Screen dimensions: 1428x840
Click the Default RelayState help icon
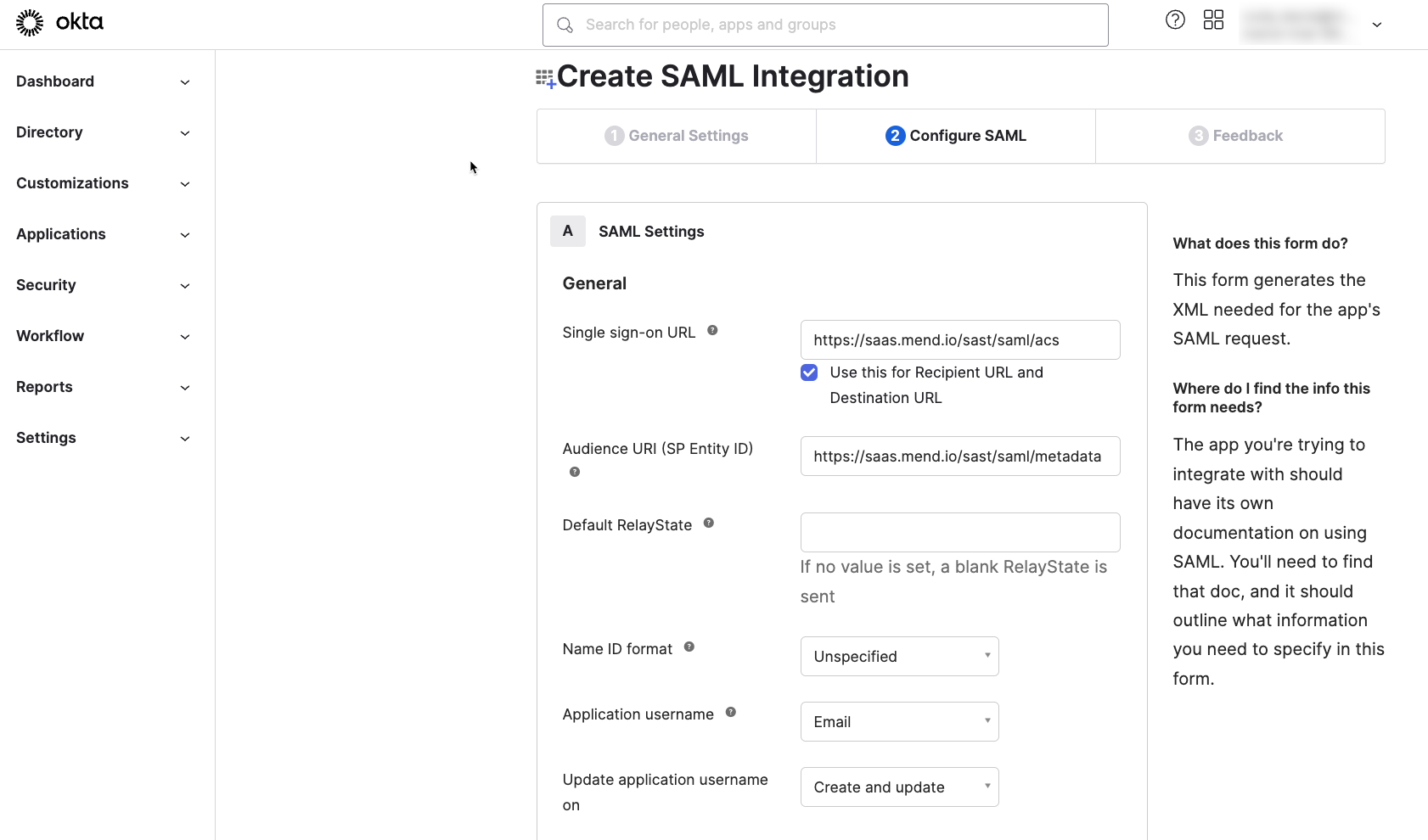pyautogui.click(x=708, y=524)
